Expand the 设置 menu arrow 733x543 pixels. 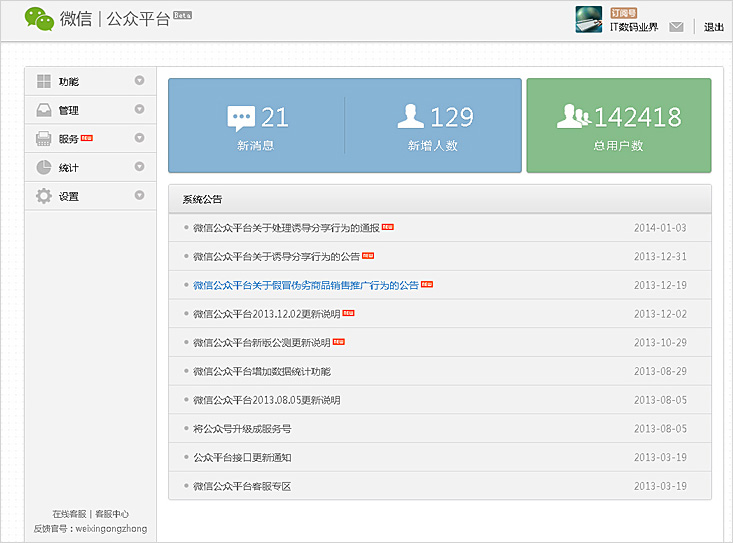(x=139, y=195)
